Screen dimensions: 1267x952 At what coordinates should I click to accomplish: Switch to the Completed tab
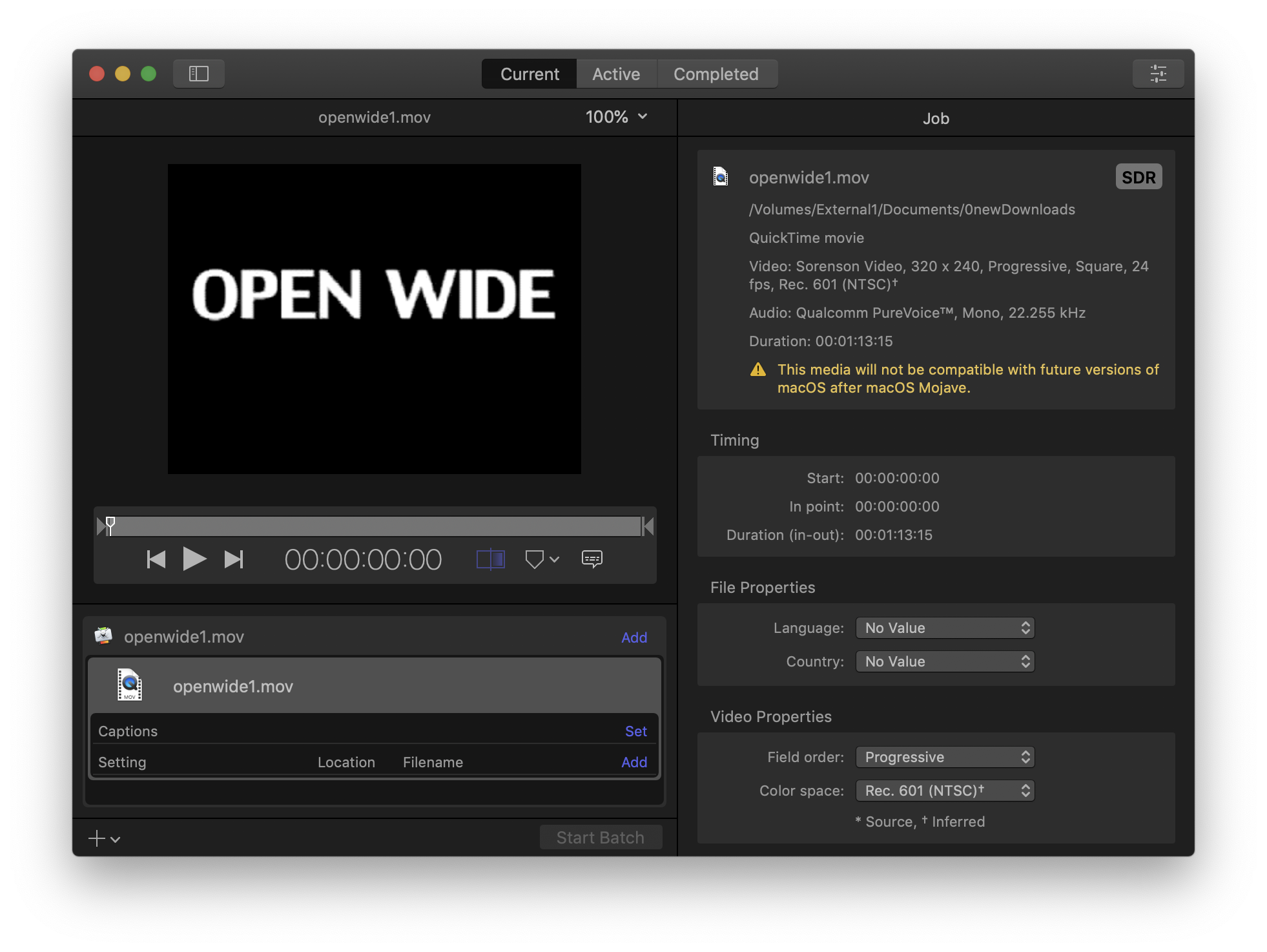point(716,74)
